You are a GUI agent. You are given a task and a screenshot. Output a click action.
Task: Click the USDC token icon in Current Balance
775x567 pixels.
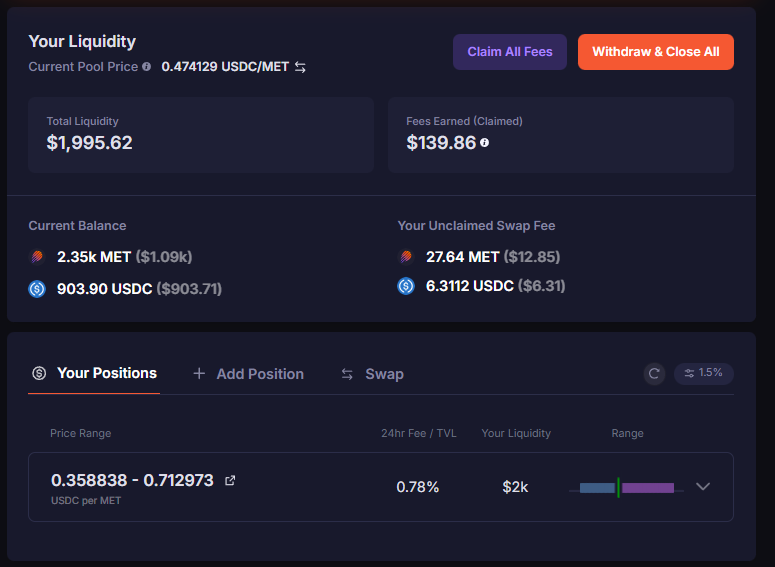[37, 289]
